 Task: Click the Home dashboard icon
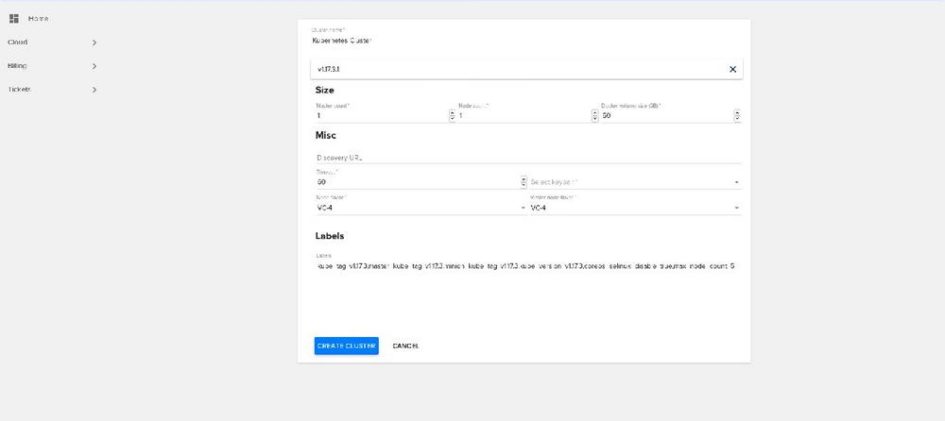point(14,20)
